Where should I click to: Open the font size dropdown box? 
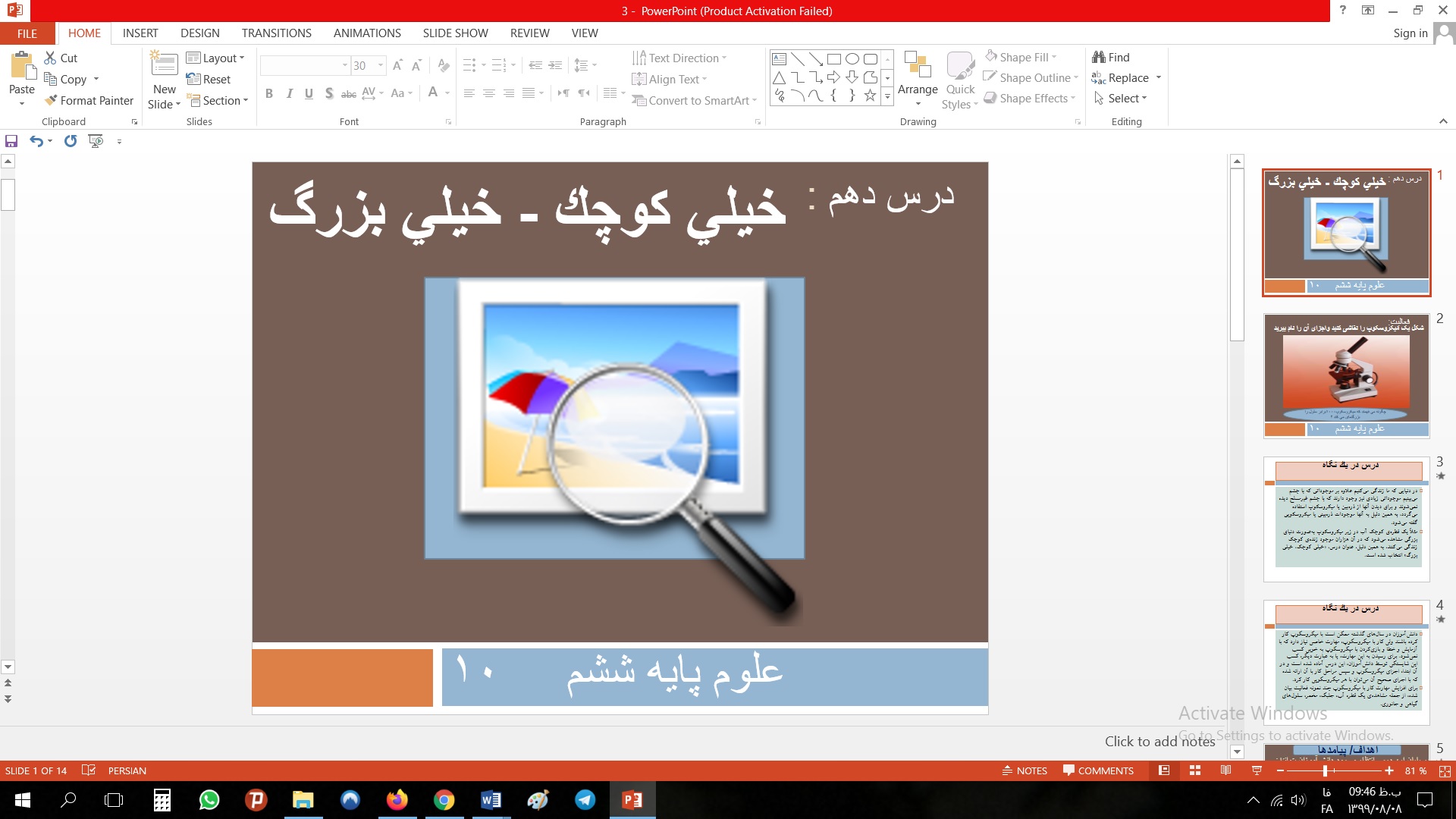coord(381,66)
